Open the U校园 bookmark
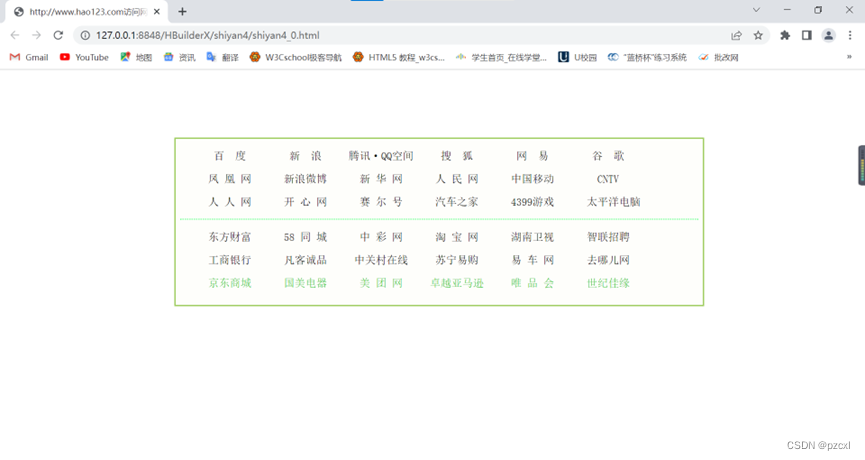The width and height of the screenshot is (865, 460). tap(578, 57)
